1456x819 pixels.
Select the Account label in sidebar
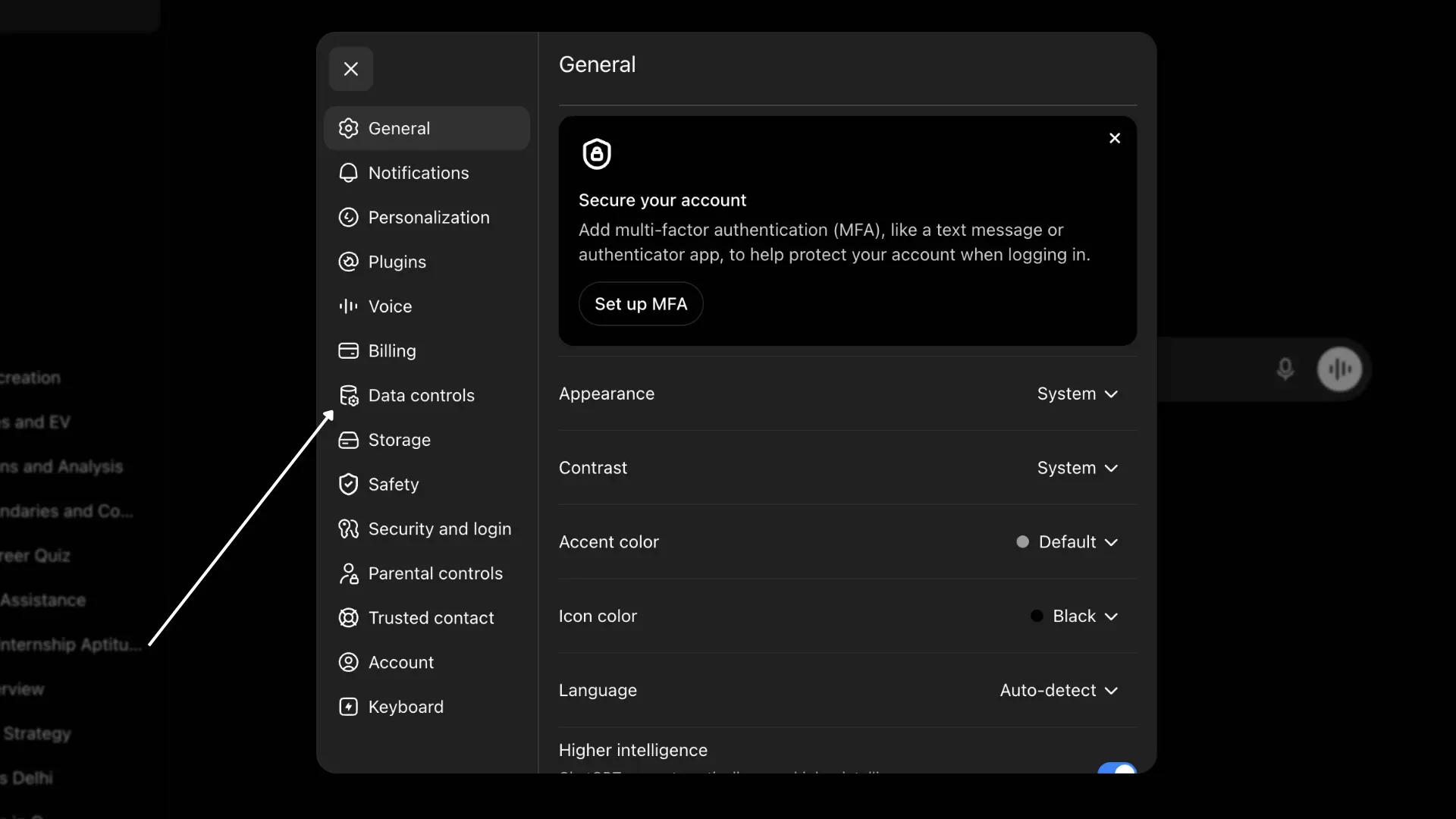coord(401,662)
